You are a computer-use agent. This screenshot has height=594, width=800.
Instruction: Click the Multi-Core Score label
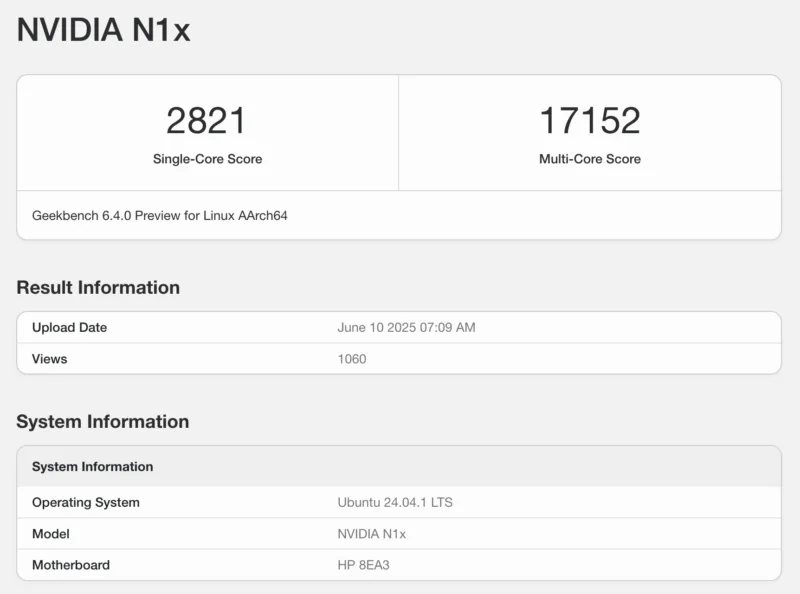(590, 159)
